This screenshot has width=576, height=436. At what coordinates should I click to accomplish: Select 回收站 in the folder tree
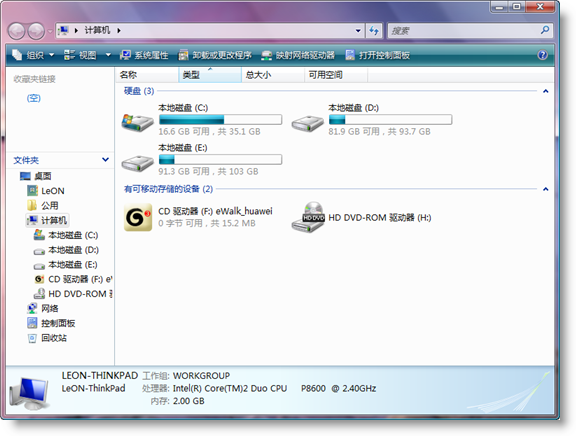(x=47, y=338)
